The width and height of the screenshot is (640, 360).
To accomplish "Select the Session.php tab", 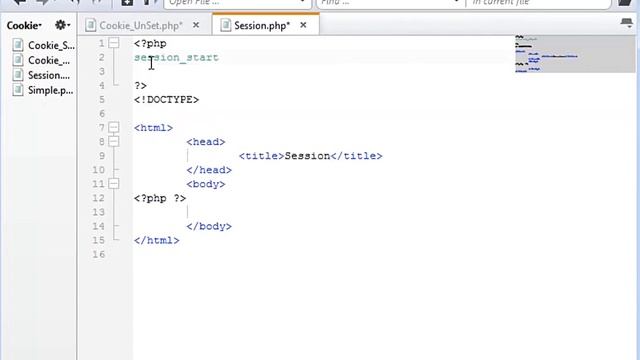I will 262,25.
